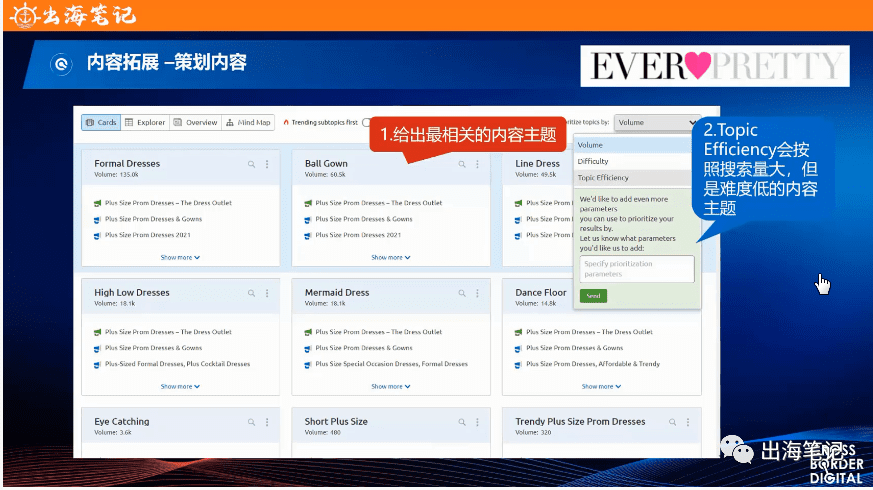Image resolution: width=873 pixels, height=490 pixels.
Task: Click green megaphone icon in Mermaid Dress card
Action: tap(308, 332)
